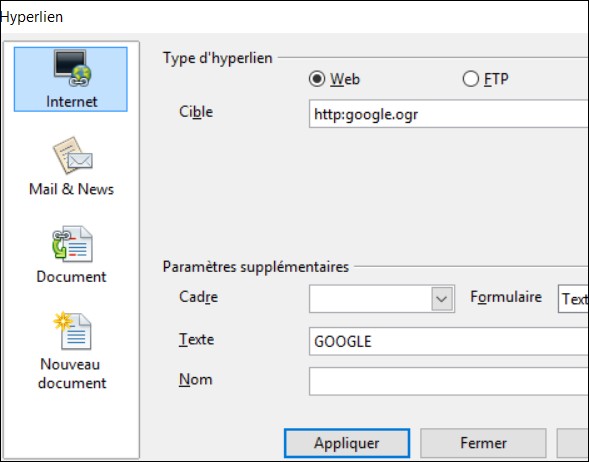Select the Internet hyperlink icon
Image resolution: width=589 pixels, height=462 pixels.
72,68
